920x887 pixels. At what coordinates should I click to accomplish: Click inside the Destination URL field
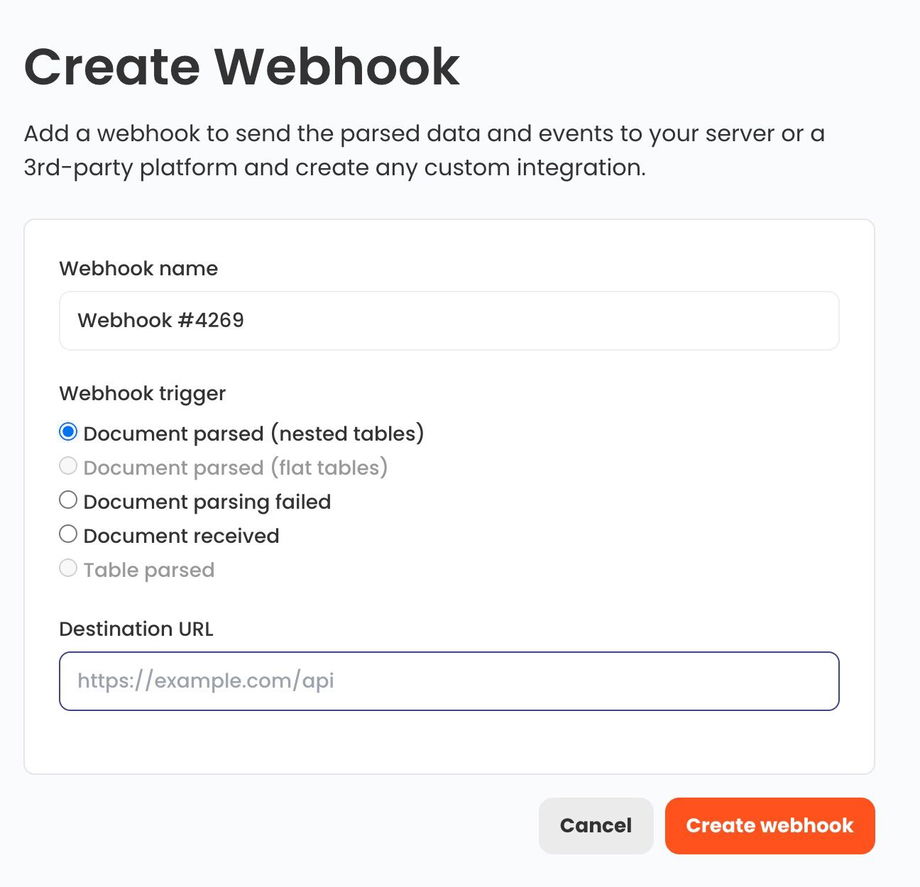tap(449, 681)
